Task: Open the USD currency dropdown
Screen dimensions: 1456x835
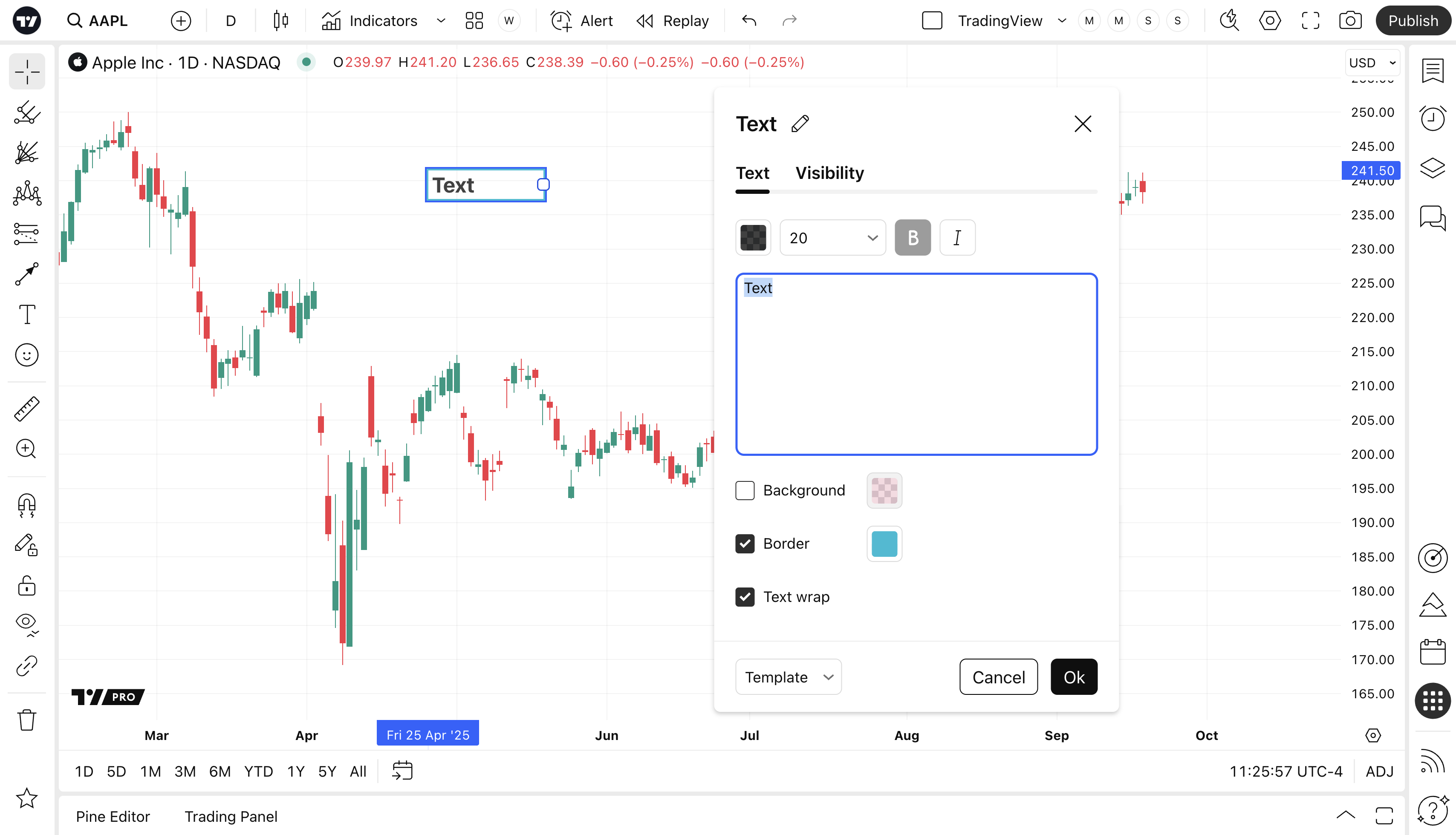Action: click(x=1372, y=63)
